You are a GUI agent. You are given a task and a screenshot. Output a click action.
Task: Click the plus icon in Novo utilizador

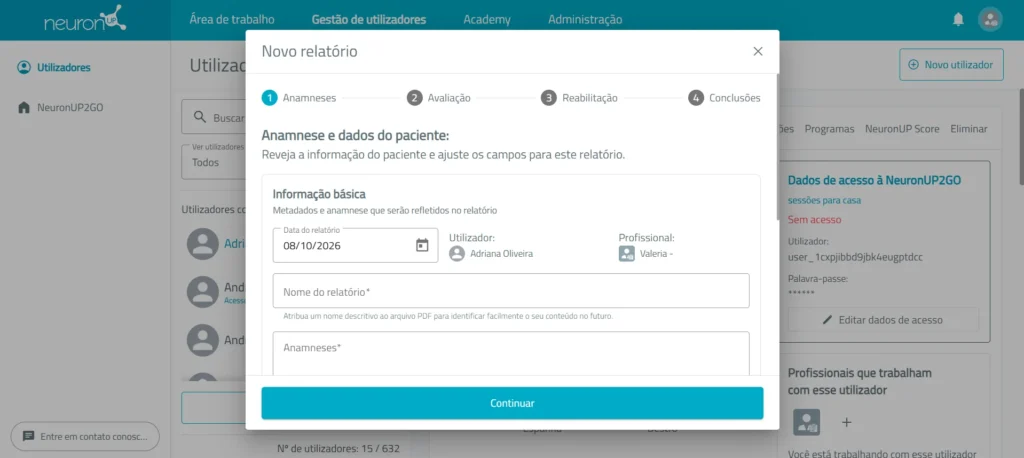pyautogui.click(x=913, y=65)
